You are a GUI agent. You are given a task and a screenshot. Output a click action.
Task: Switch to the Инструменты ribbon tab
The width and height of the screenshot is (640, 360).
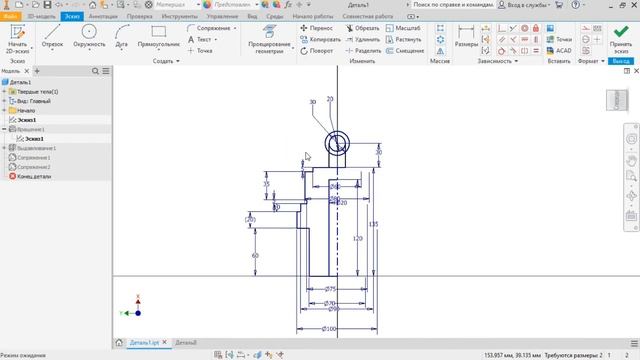(180, 16)
